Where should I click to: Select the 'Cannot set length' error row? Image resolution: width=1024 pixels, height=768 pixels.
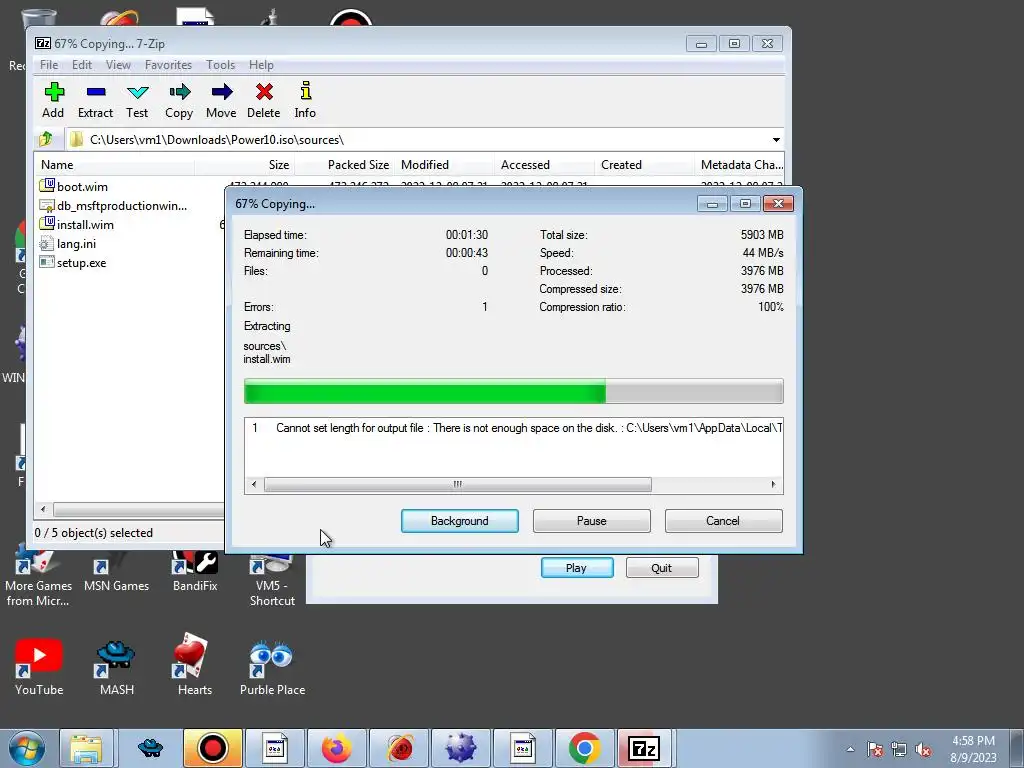[514, 428]
